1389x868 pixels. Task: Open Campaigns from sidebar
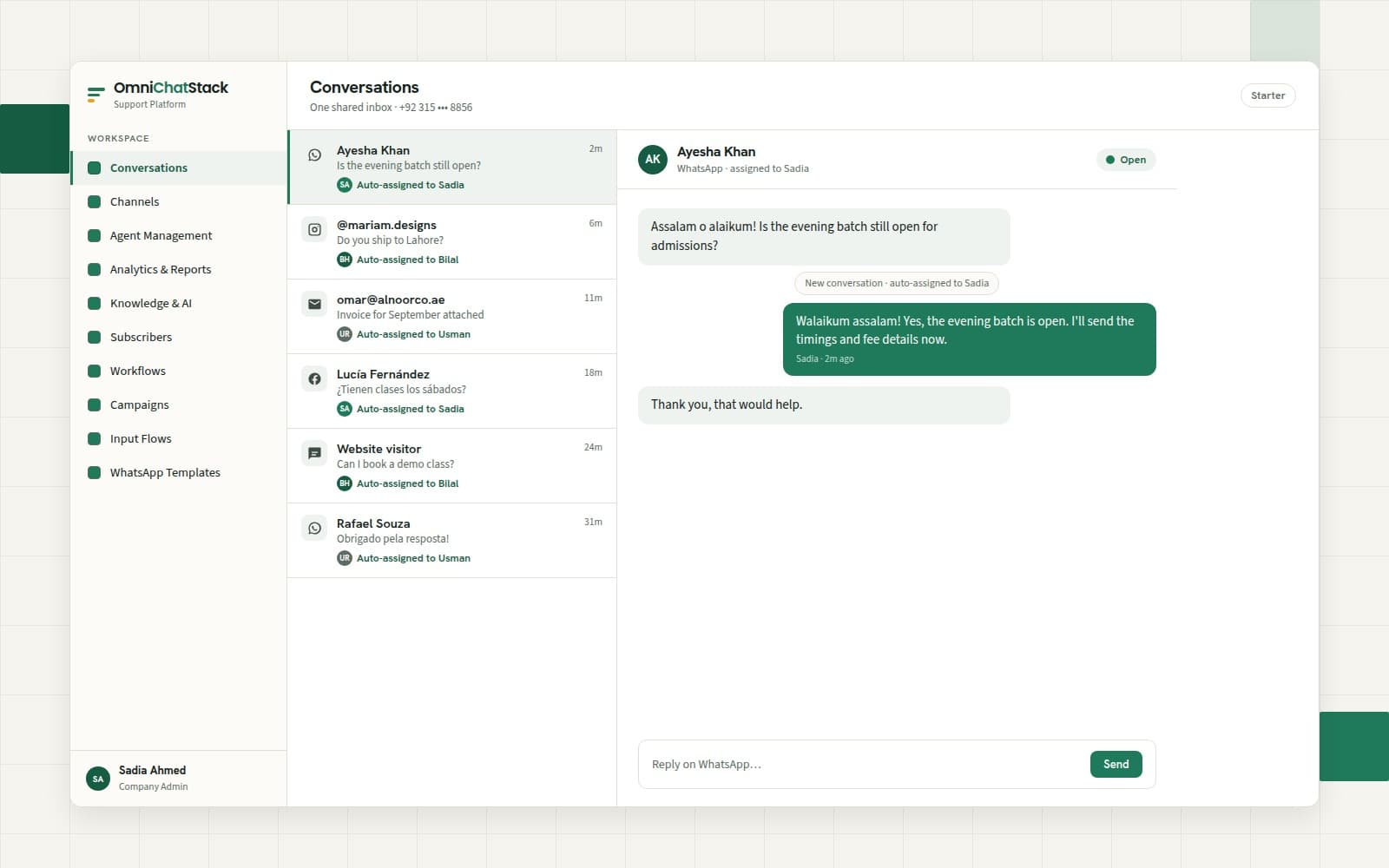179,404
